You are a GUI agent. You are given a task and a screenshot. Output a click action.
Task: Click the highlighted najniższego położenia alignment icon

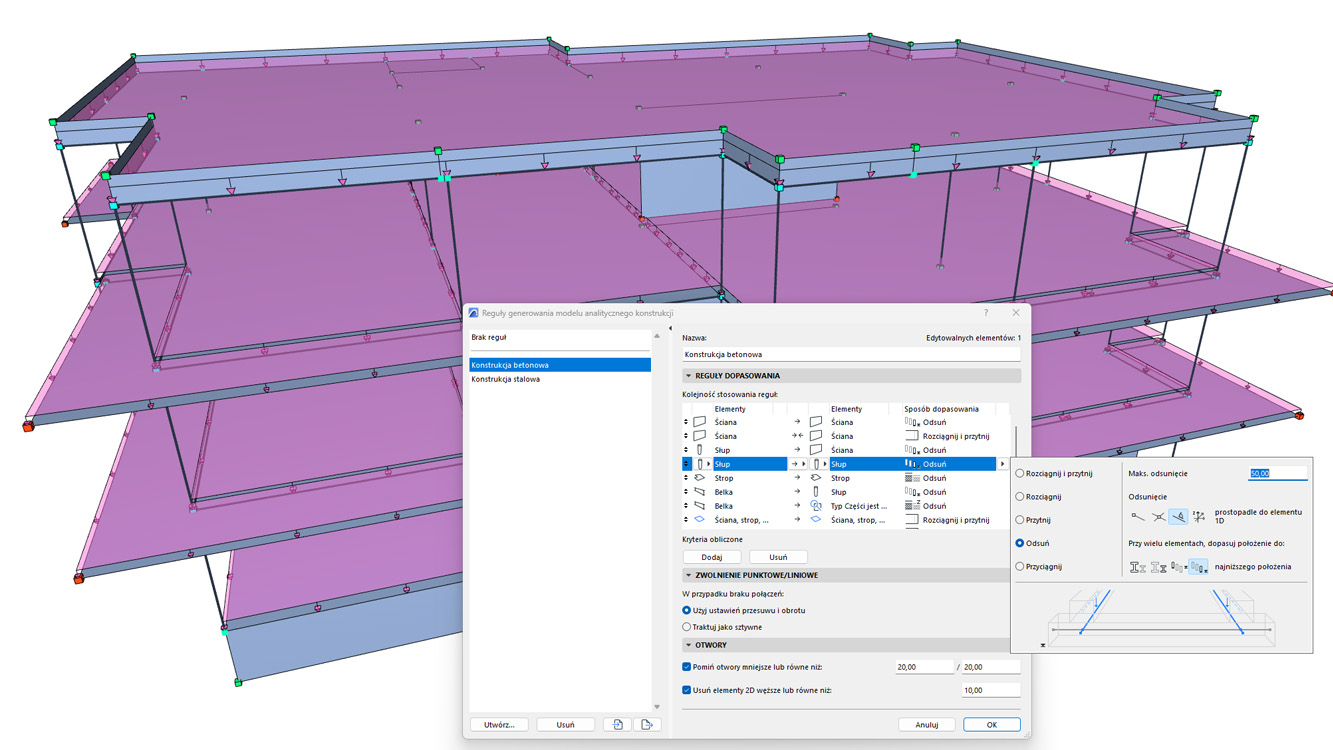point(1200,565)
